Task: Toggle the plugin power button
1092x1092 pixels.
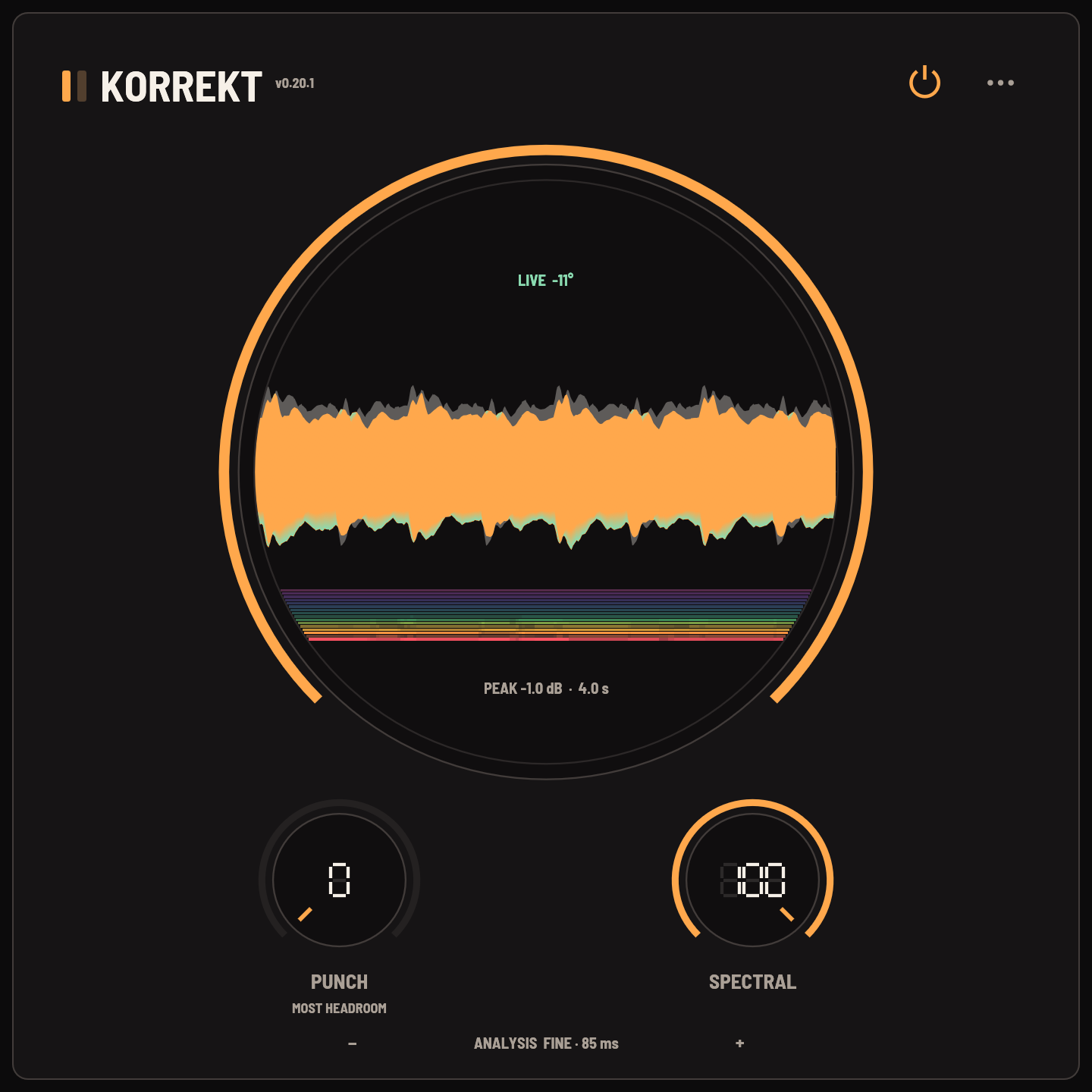Action: (x=924, y=83)
